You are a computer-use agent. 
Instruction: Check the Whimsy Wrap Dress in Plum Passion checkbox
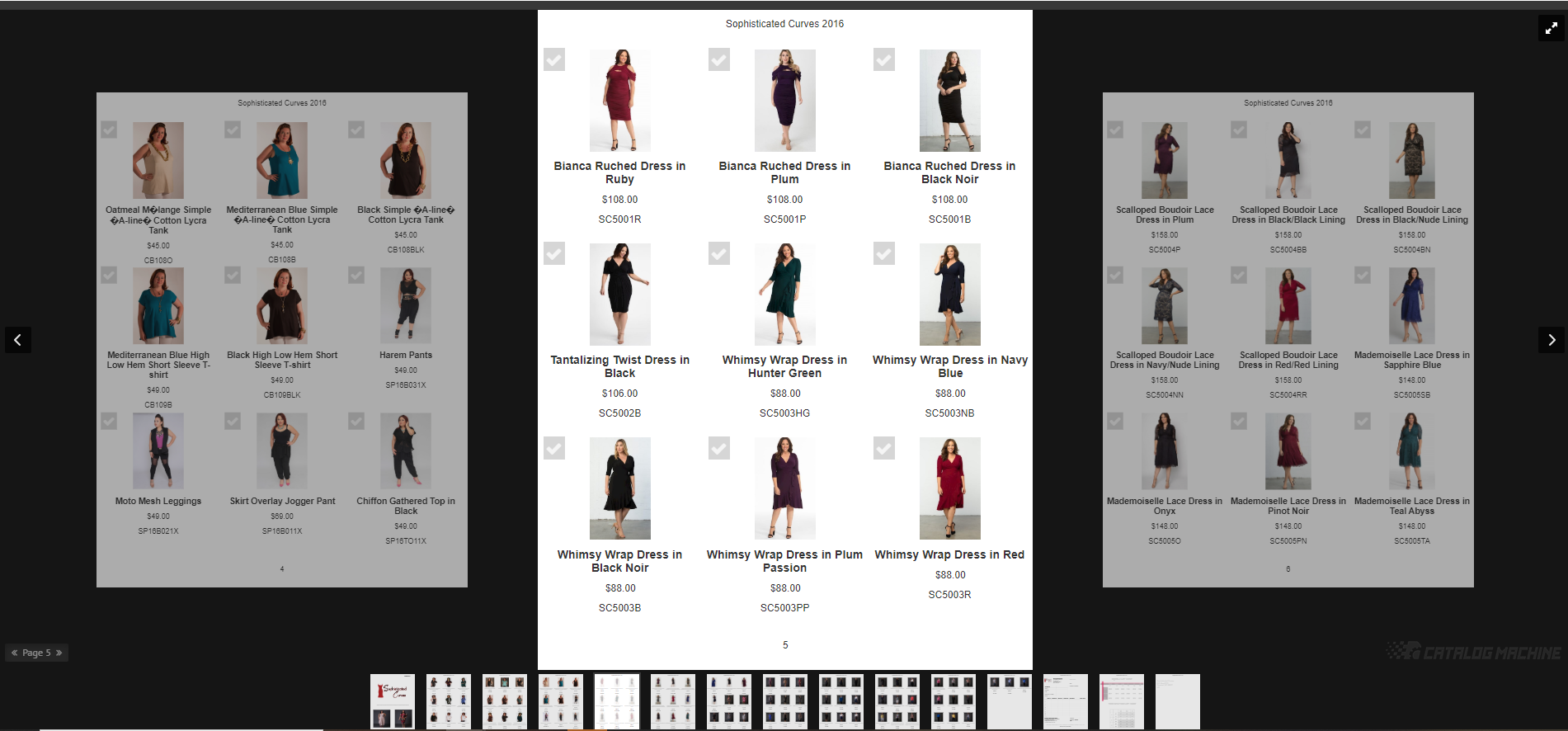[719, 448]
